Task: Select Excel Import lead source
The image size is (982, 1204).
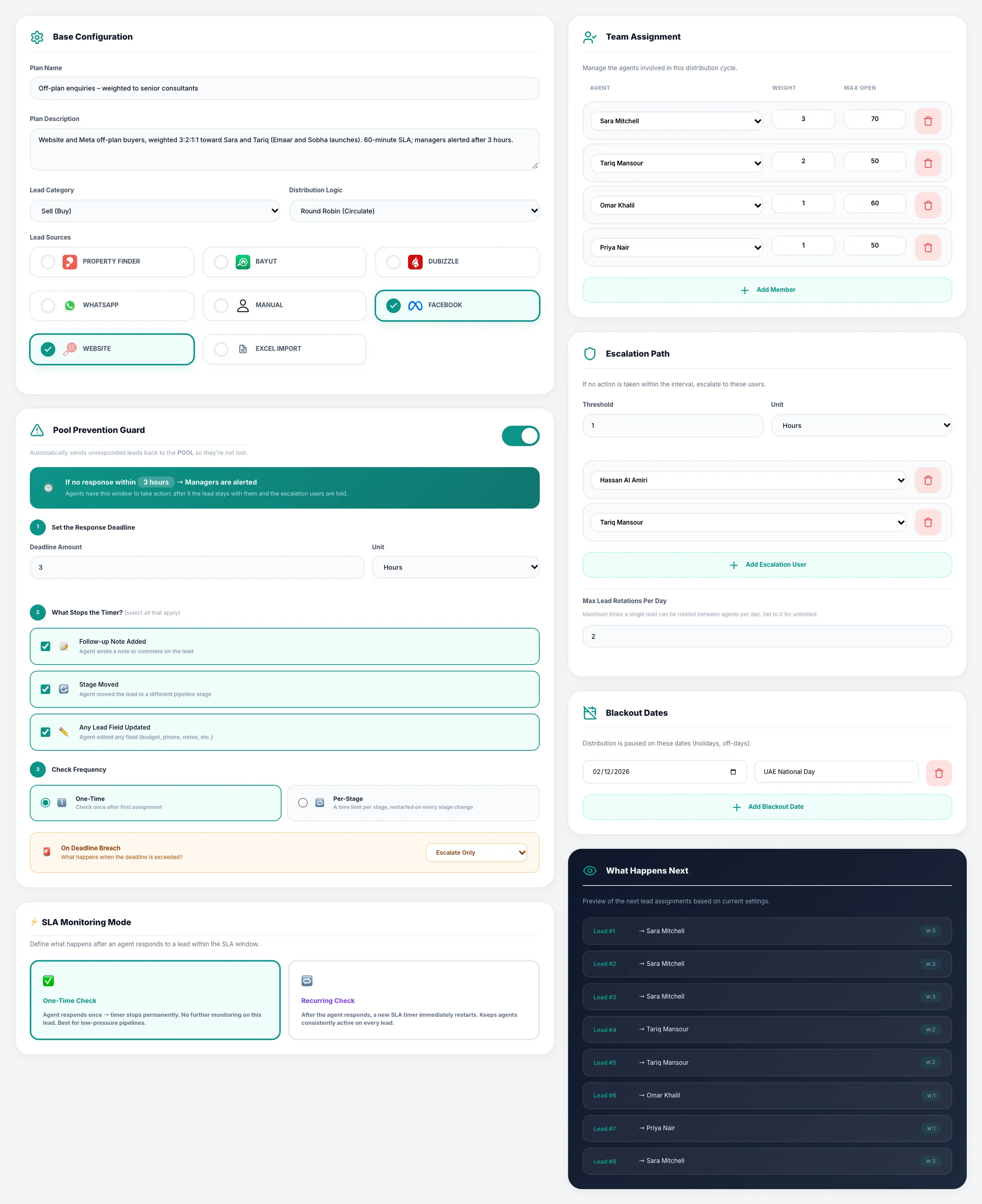Action: coord(284,349)
